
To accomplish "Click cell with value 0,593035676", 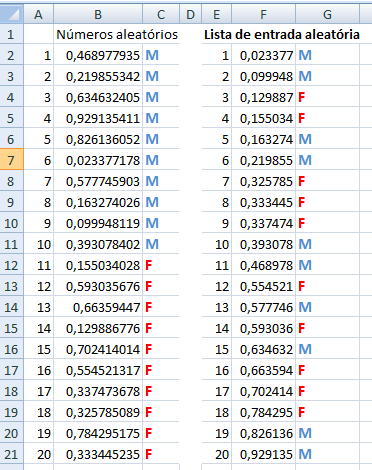I will [x=98, y=286].
